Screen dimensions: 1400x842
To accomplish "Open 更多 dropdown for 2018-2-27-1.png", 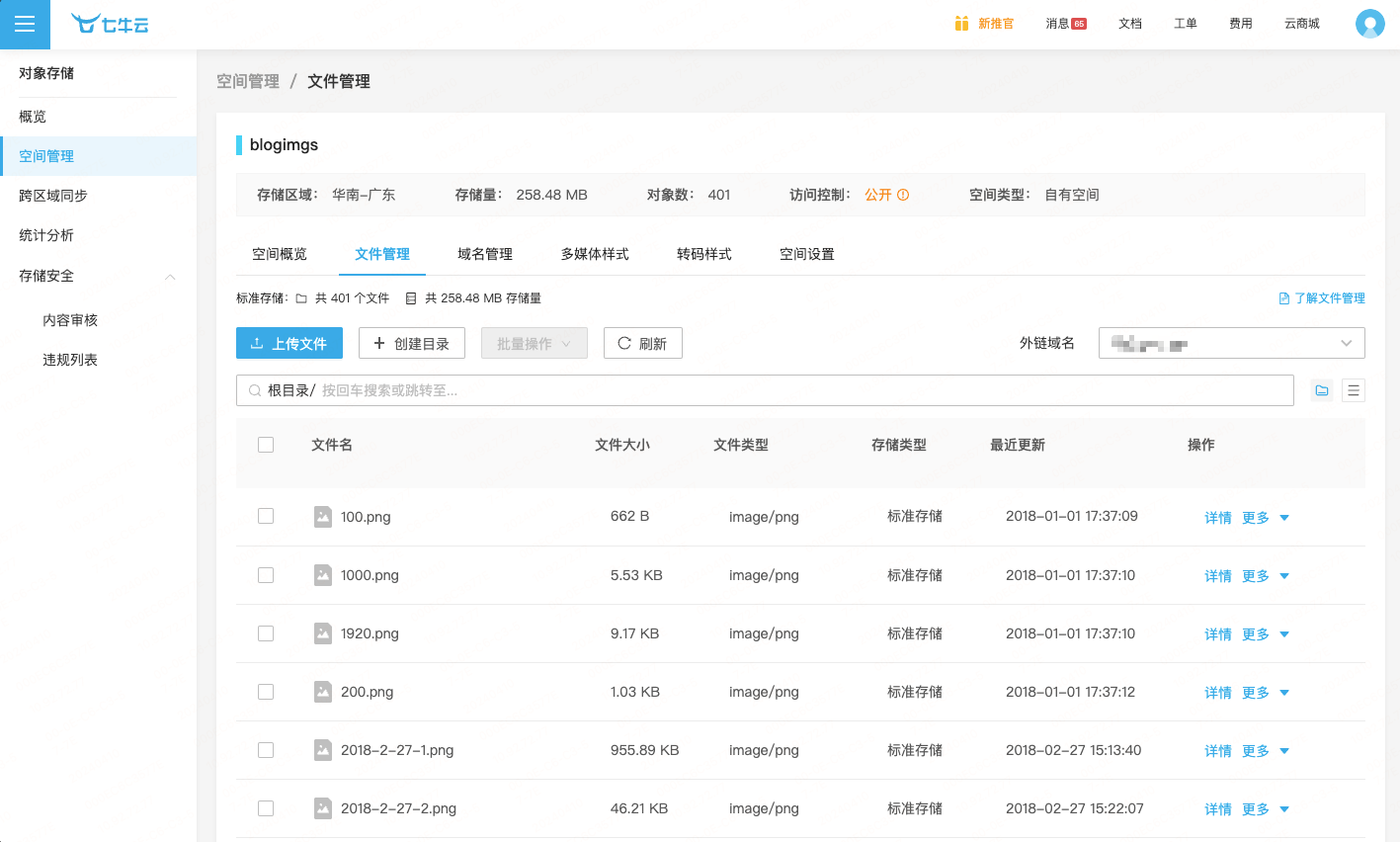I will (x=1266, y=750).
